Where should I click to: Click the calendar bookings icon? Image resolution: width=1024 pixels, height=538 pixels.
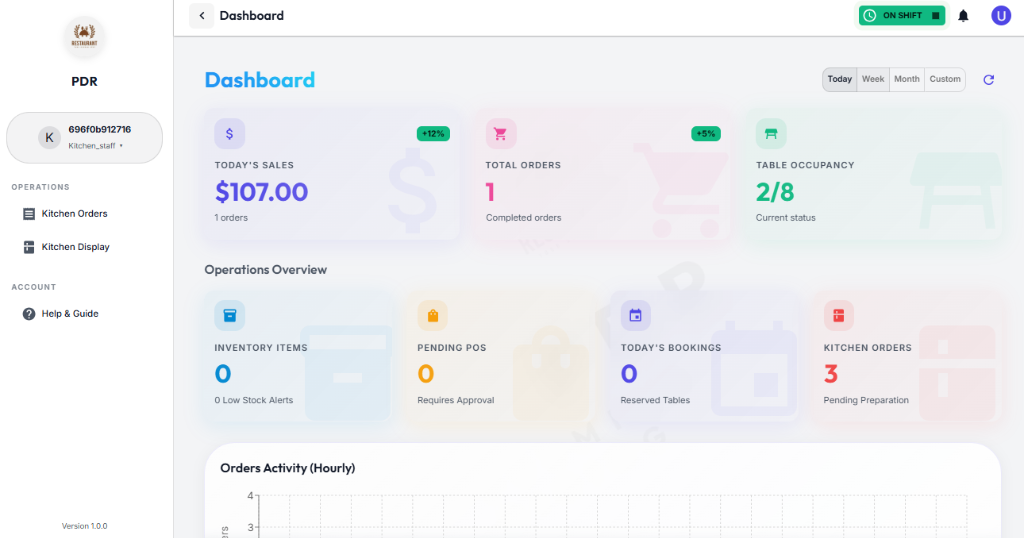tap(635, 316)
